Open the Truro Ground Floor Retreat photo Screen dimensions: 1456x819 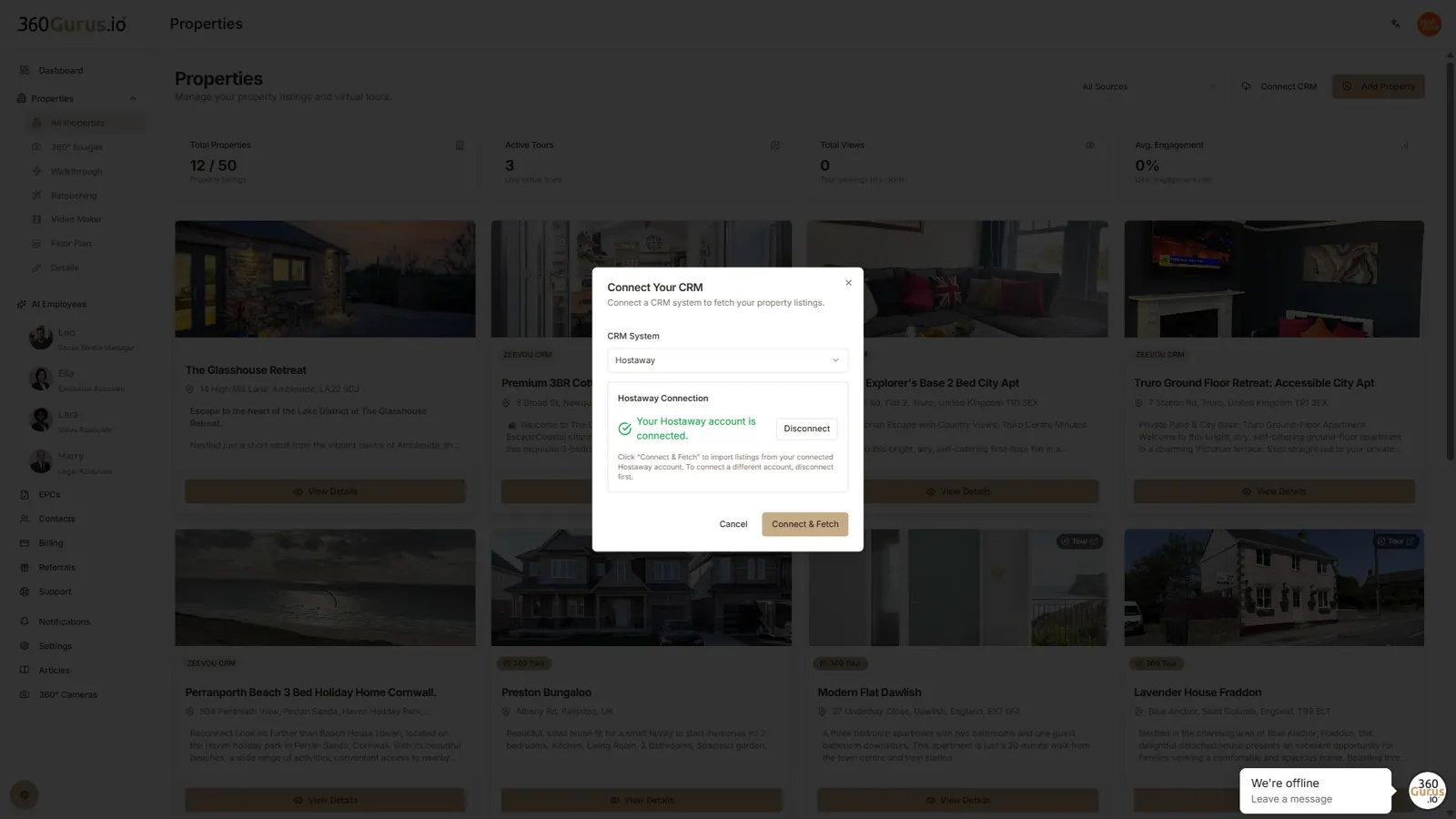[1274, 279]
